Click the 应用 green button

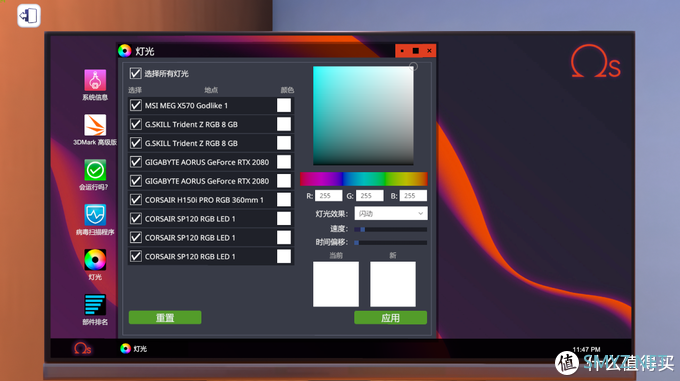point(390,318)
